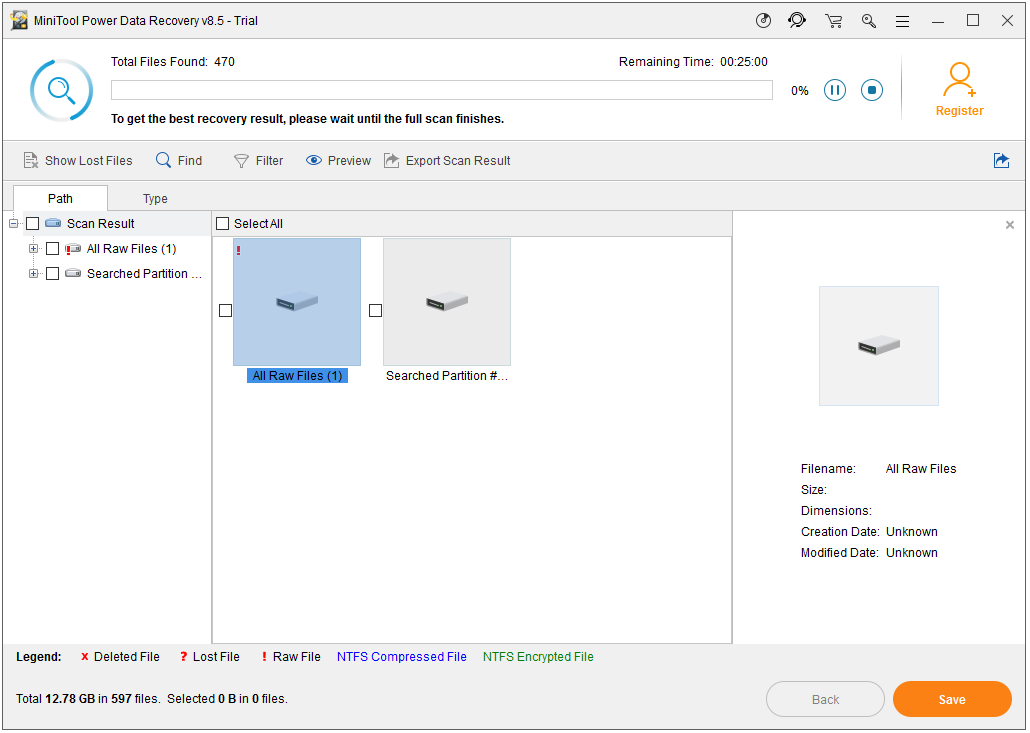
Task: Expand the All Raw Files tree node
Action: click(34, 249)
